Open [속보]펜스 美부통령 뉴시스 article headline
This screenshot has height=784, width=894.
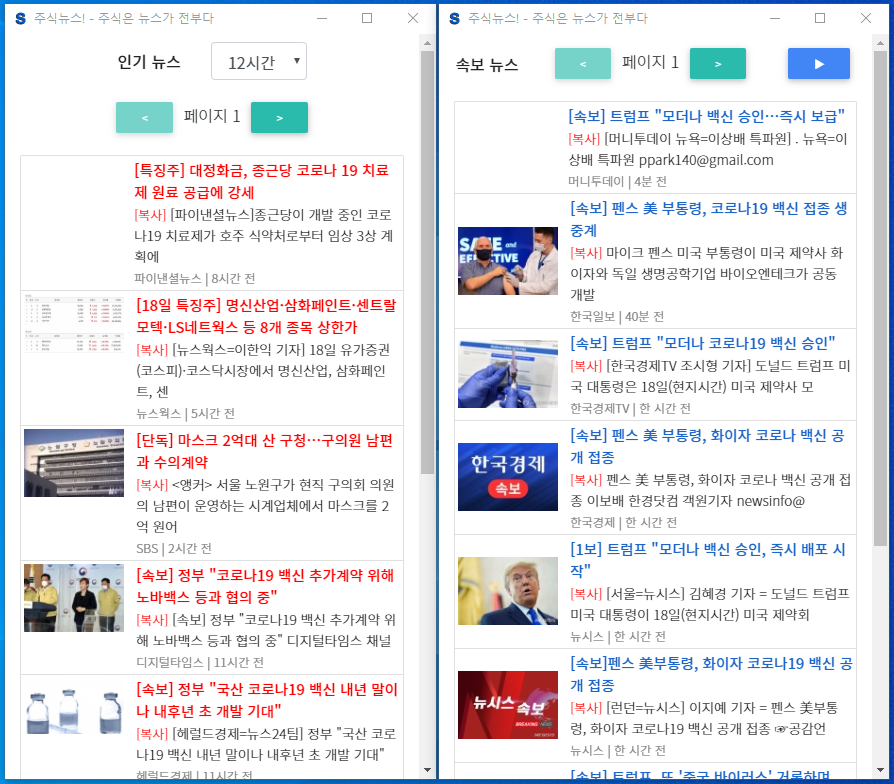(712, 675)
